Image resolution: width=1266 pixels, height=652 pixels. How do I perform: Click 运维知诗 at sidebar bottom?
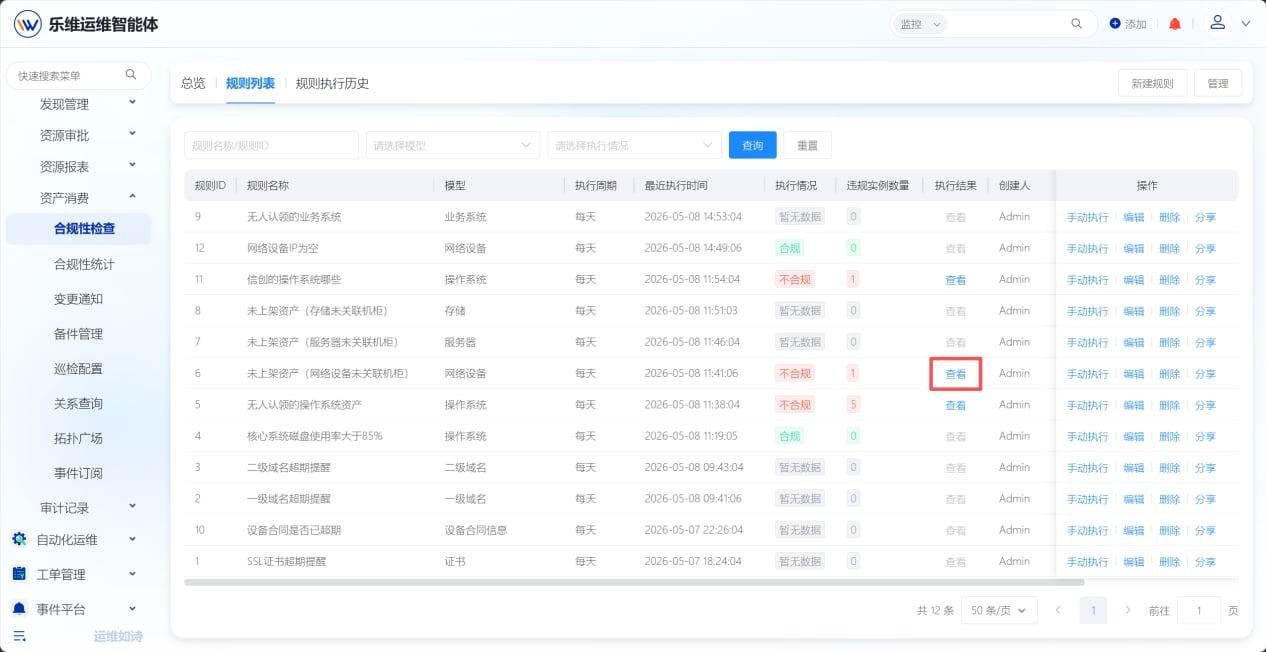coord(118,636)
